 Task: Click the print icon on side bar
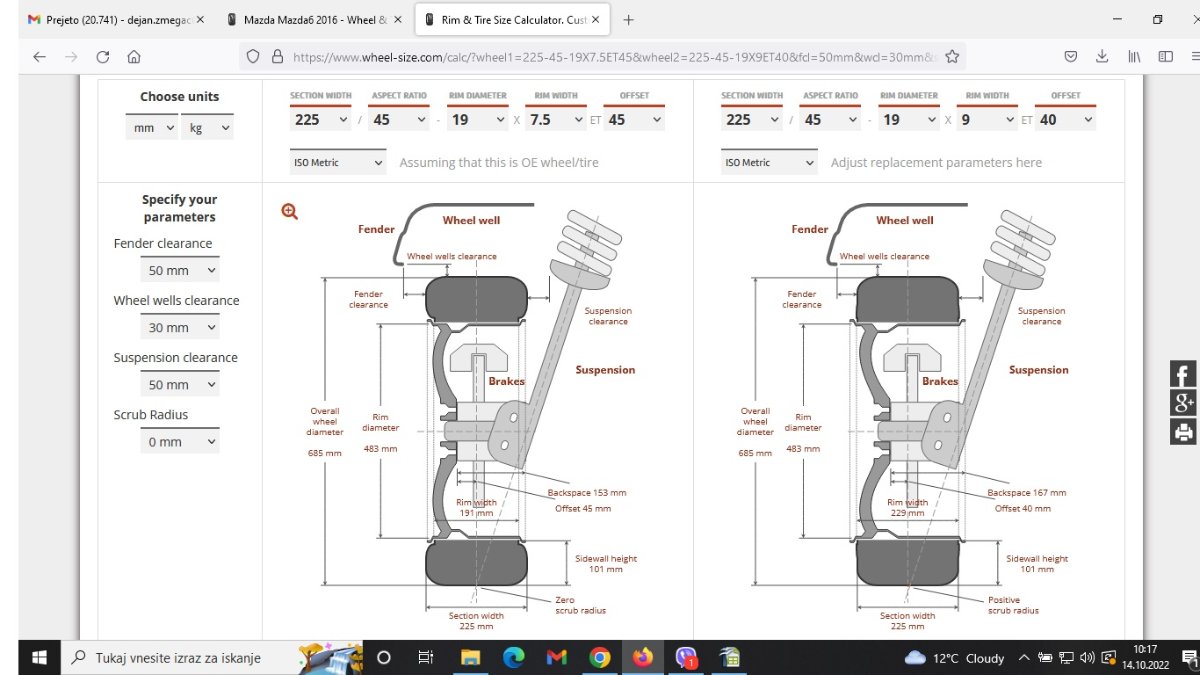pyautogui.click(x=1183, y=432)
